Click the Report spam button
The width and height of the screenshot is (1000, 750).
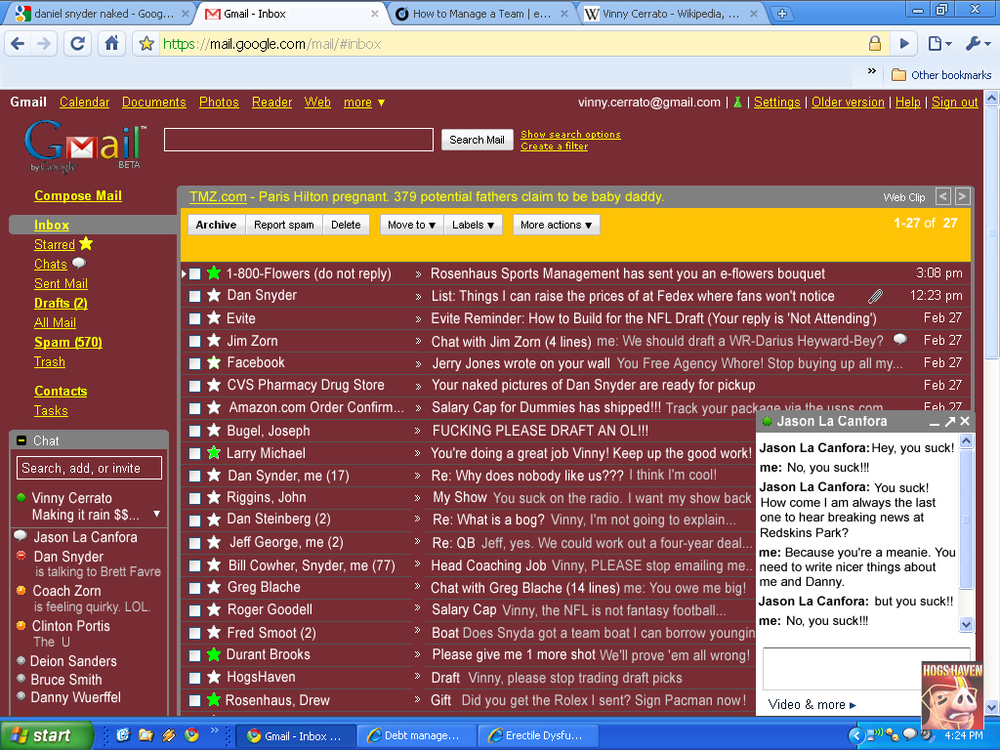(x=284, y=224)
